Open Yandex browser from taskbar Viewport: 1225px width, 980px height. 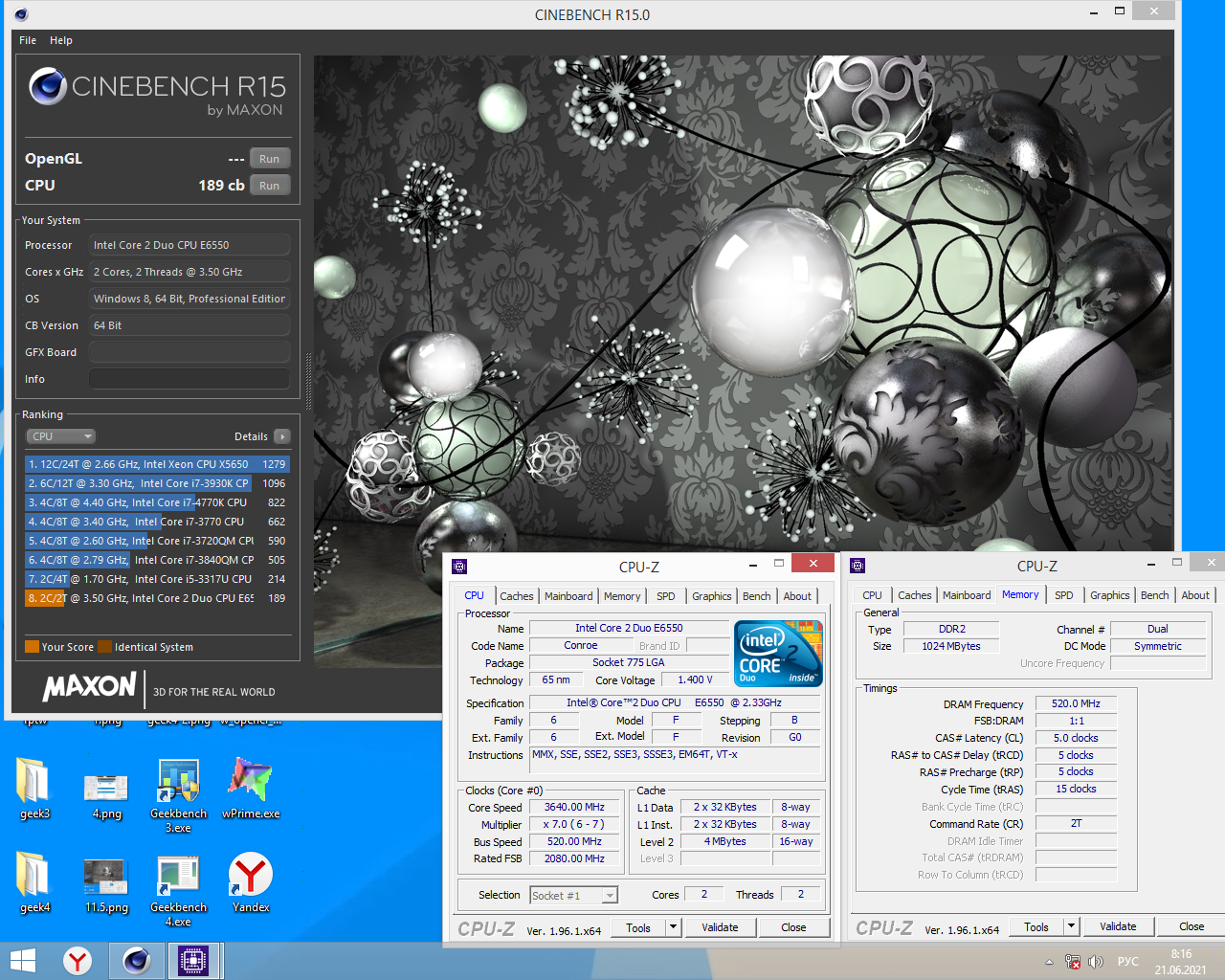point(78,961)
